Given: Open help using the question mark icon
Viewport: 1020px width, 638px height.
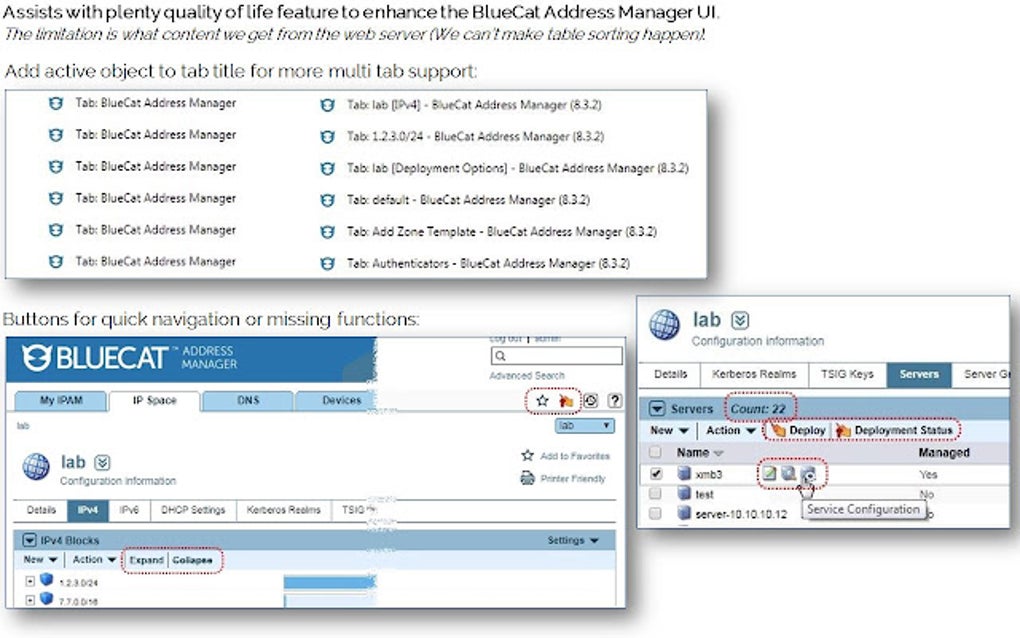Looking at the screenshot, I should pos(615,400).
